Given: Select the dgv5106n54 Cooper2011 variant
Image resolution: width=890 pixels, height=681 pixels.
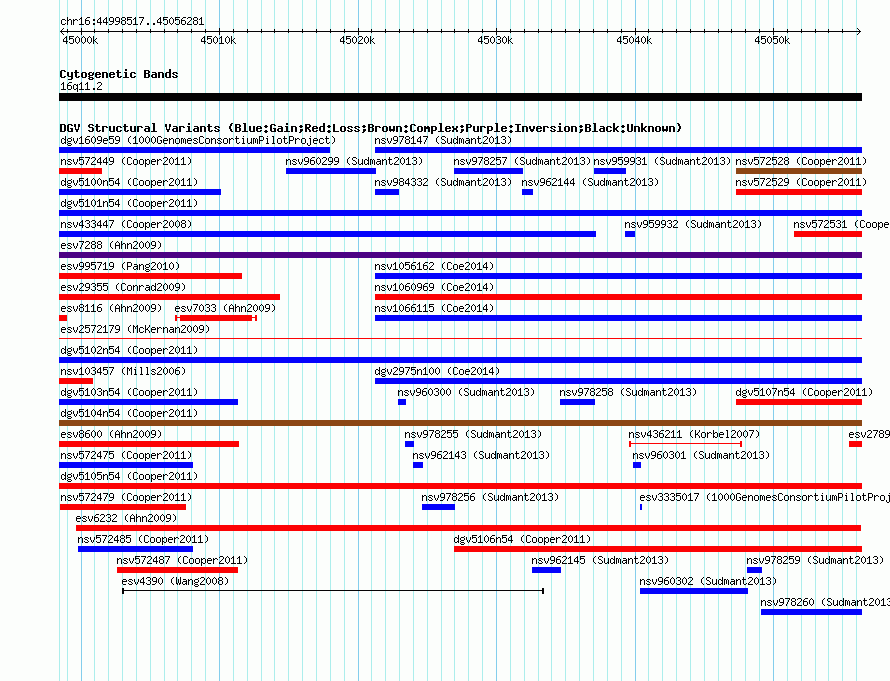Looking at the screenshot, I should point(522,539).
